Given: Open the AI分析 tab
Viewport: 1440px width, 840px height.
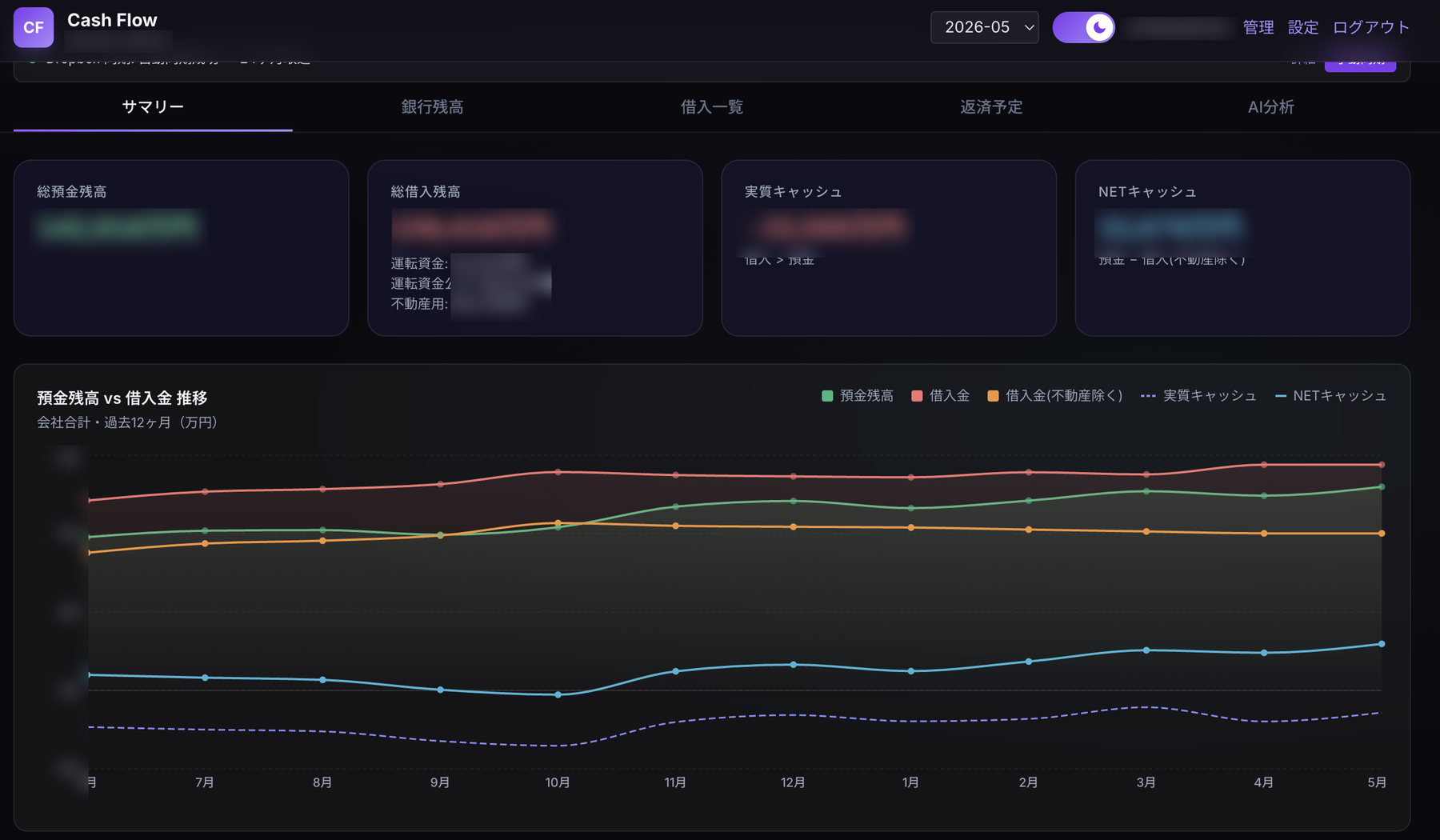Looking at the screenshot, I should click(1270, 107).
